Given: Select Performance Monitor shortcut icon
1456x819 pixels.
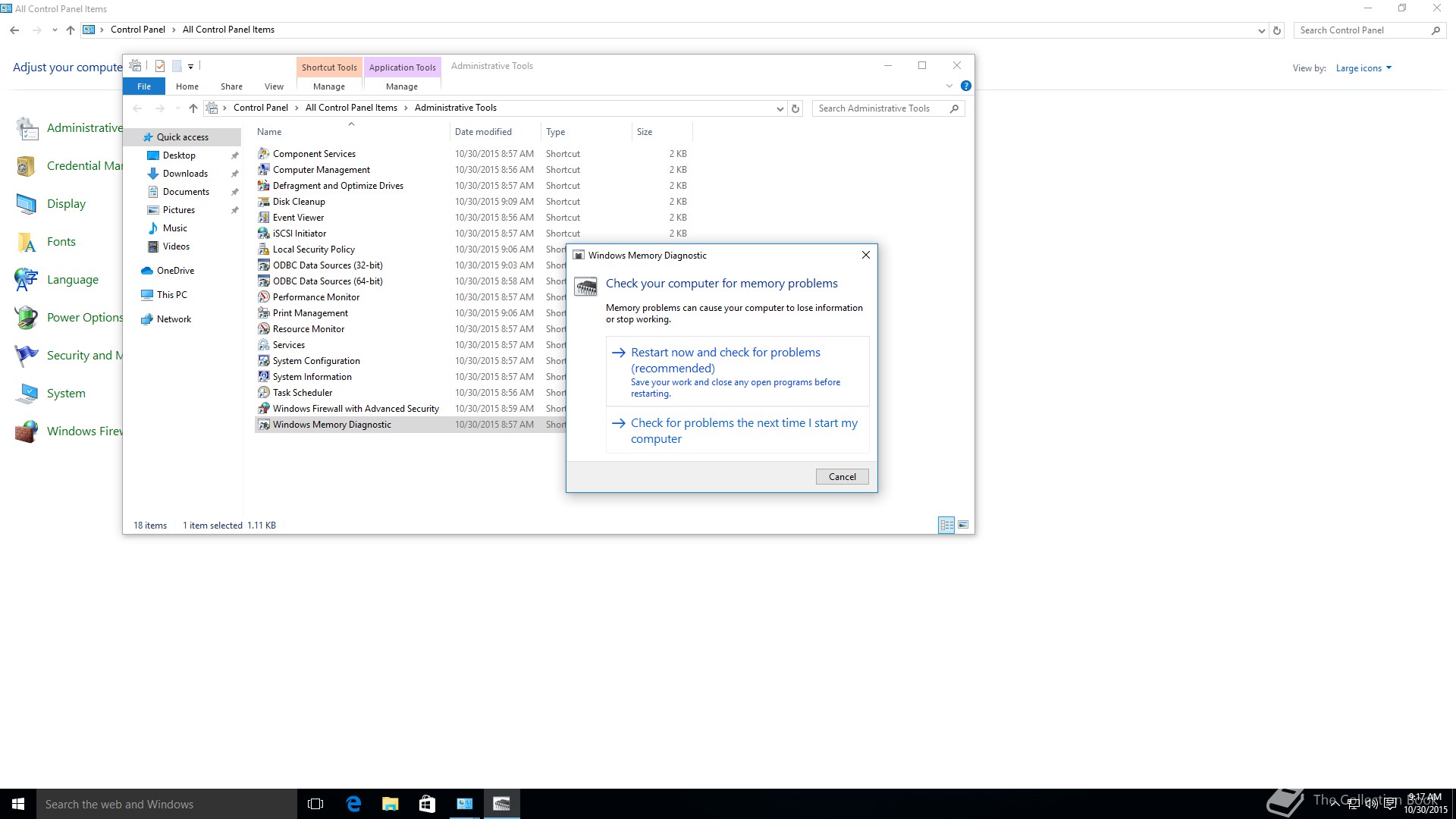Looking at the screenshot, I should (263, 297).
